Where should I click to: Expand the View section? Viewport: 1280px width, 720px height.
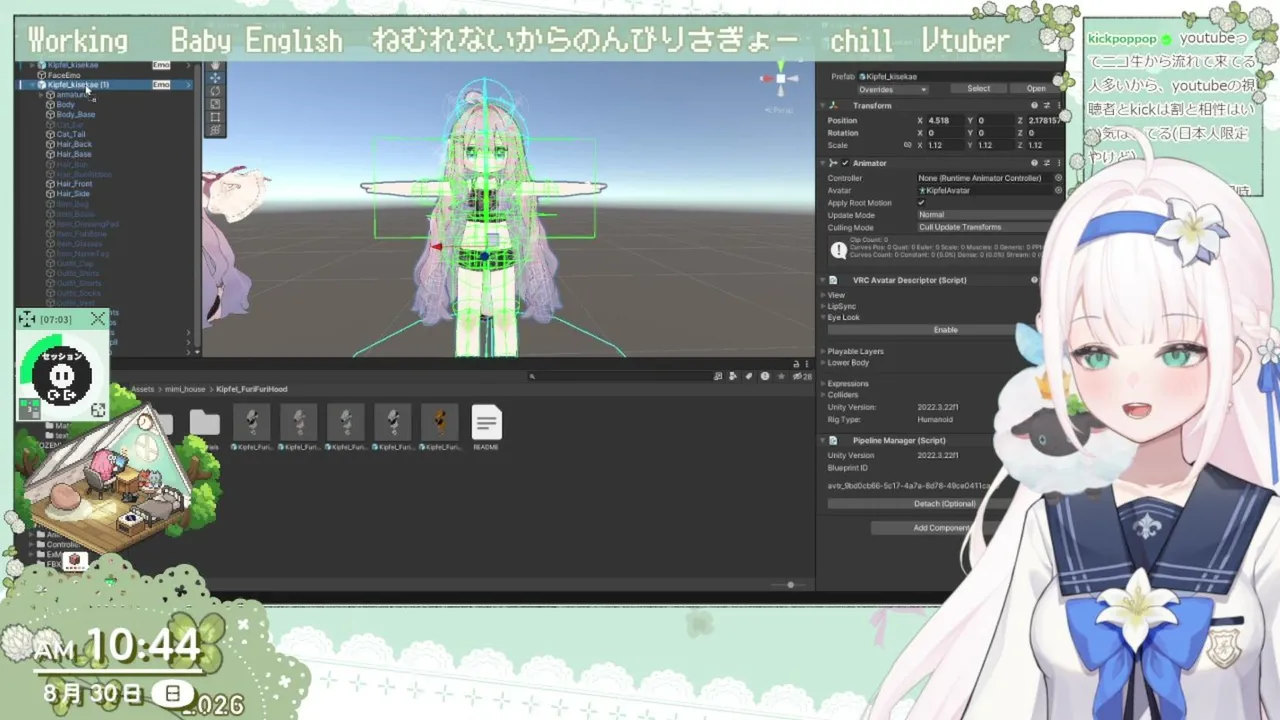823,295
